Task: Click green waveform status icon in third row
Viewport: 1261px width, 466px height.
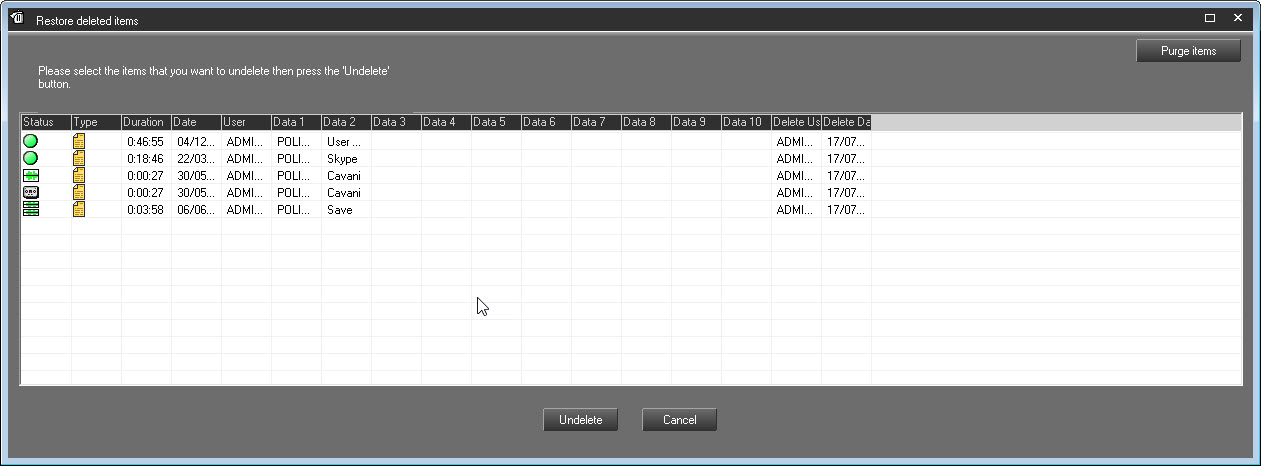Action: [x=31, y=175]
